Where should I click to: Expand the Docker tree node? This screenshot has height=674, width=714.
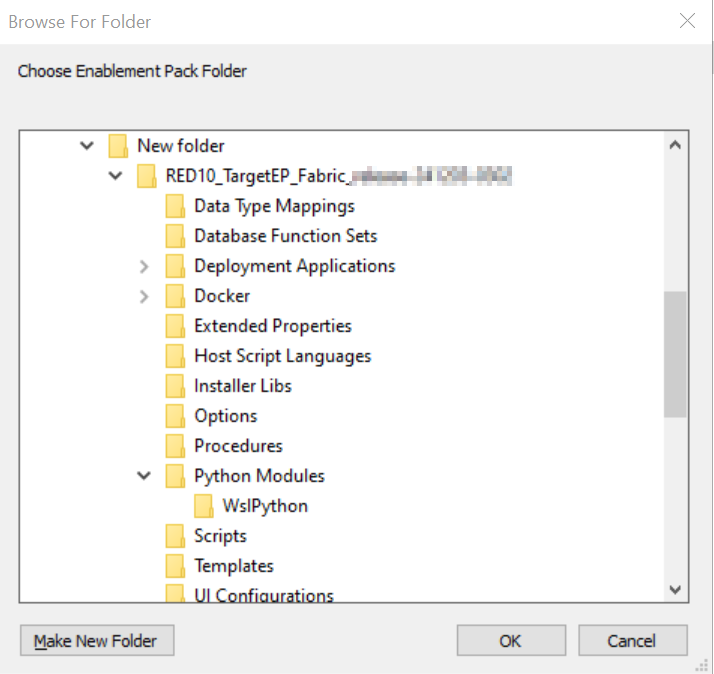[144, 296]
